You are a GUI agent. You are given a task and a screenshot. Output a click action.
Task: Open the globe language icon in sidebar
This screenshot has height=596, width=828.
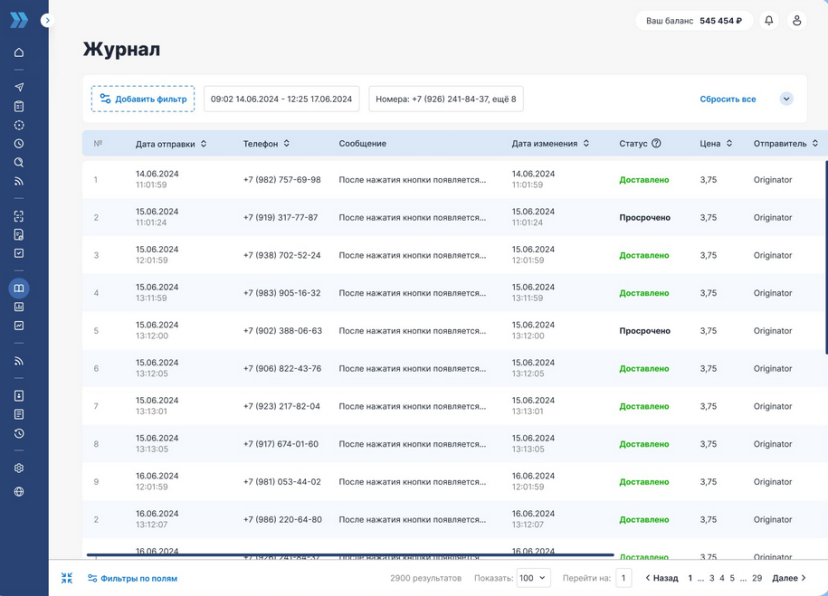(x=19, y=492)
